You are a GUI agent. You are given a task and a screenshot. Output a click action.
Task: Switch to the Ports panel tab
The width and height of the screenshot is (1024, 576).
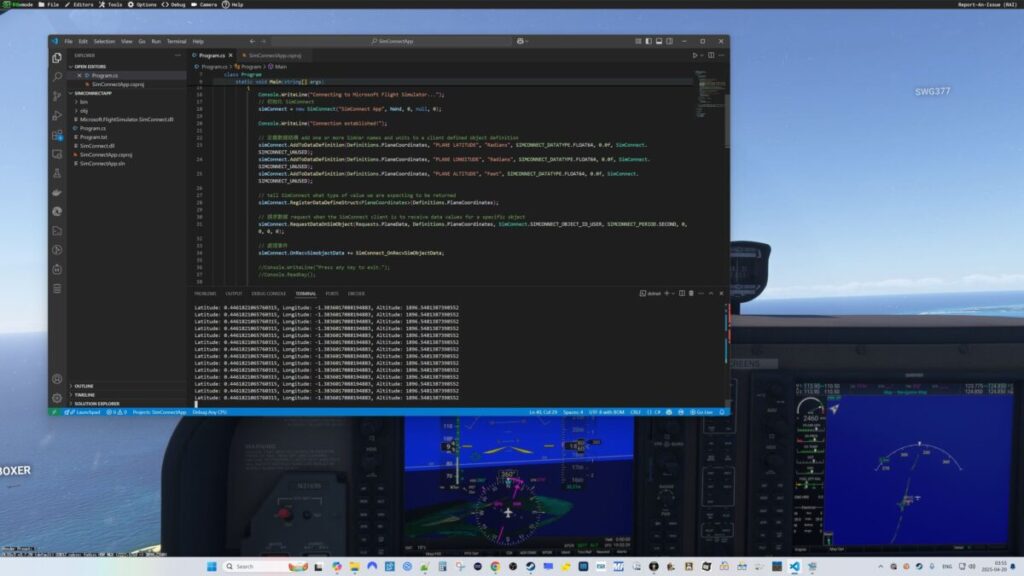(332, 294)
